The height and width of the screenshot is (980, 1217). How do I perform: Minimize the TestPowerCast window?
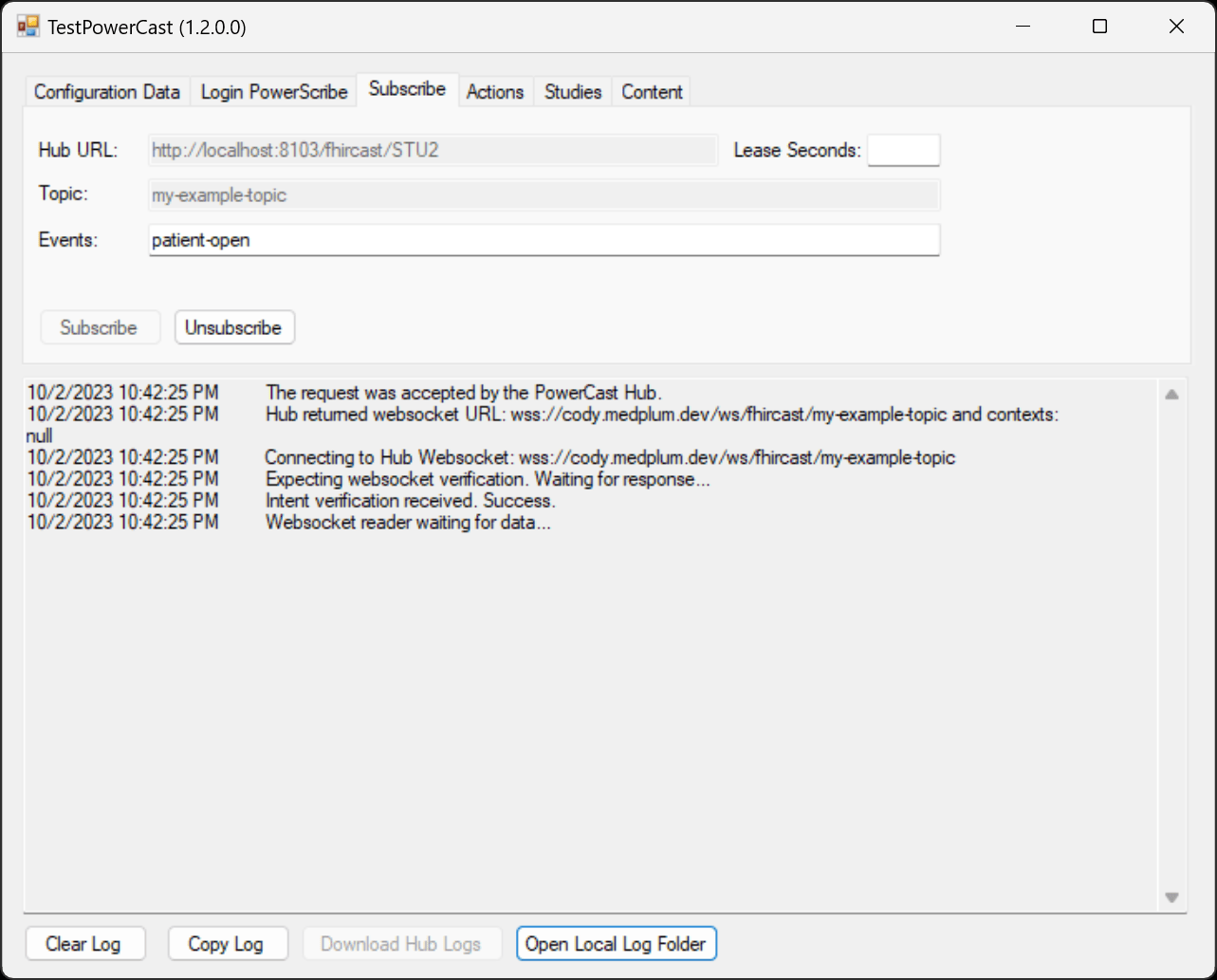tap(1023, 27)
